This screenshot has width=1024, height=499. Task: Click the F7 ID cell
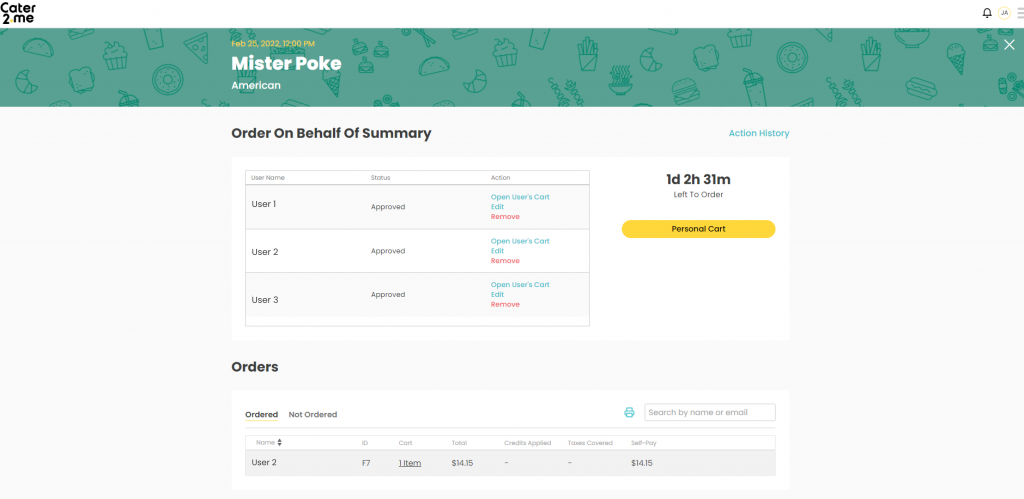pos(366,463)
